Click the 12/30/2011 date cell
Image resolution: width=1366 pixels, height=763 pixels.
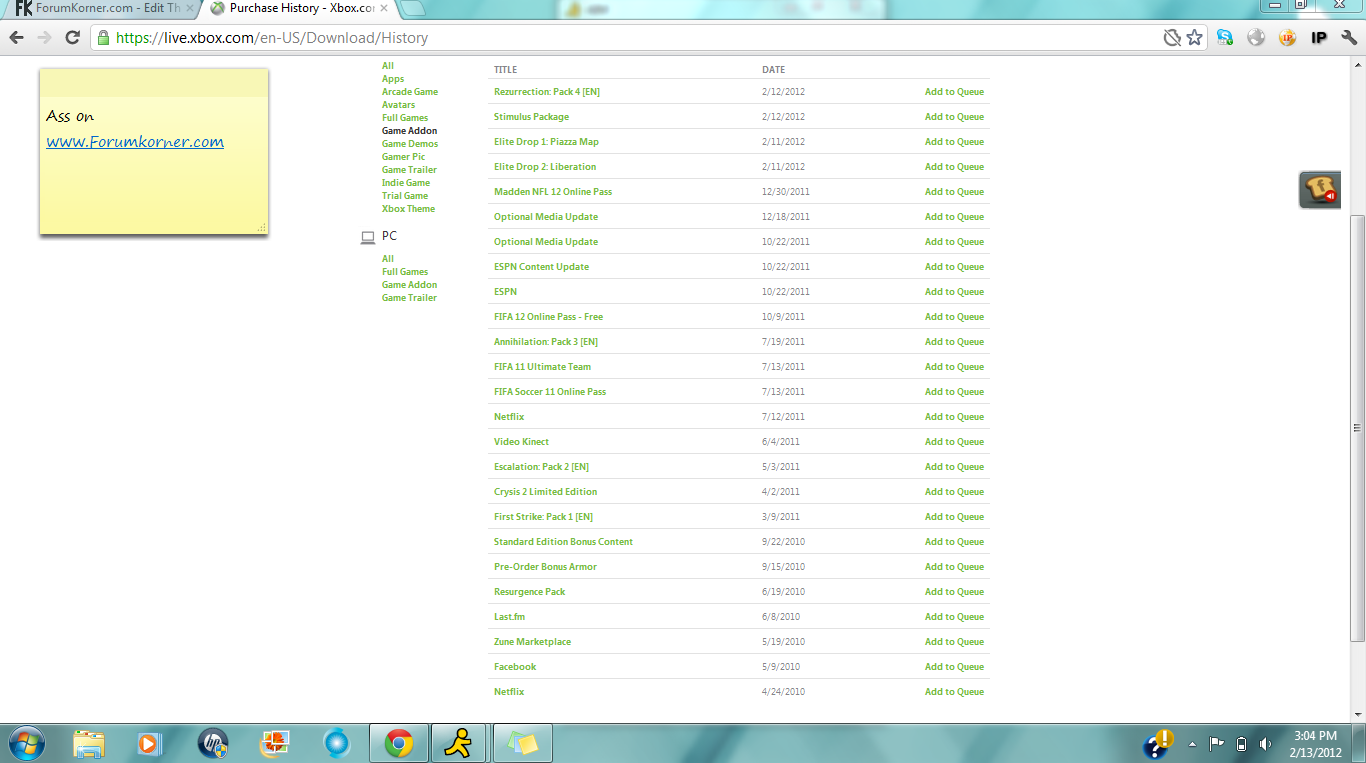pyautogui.click(x=786, y=192)
